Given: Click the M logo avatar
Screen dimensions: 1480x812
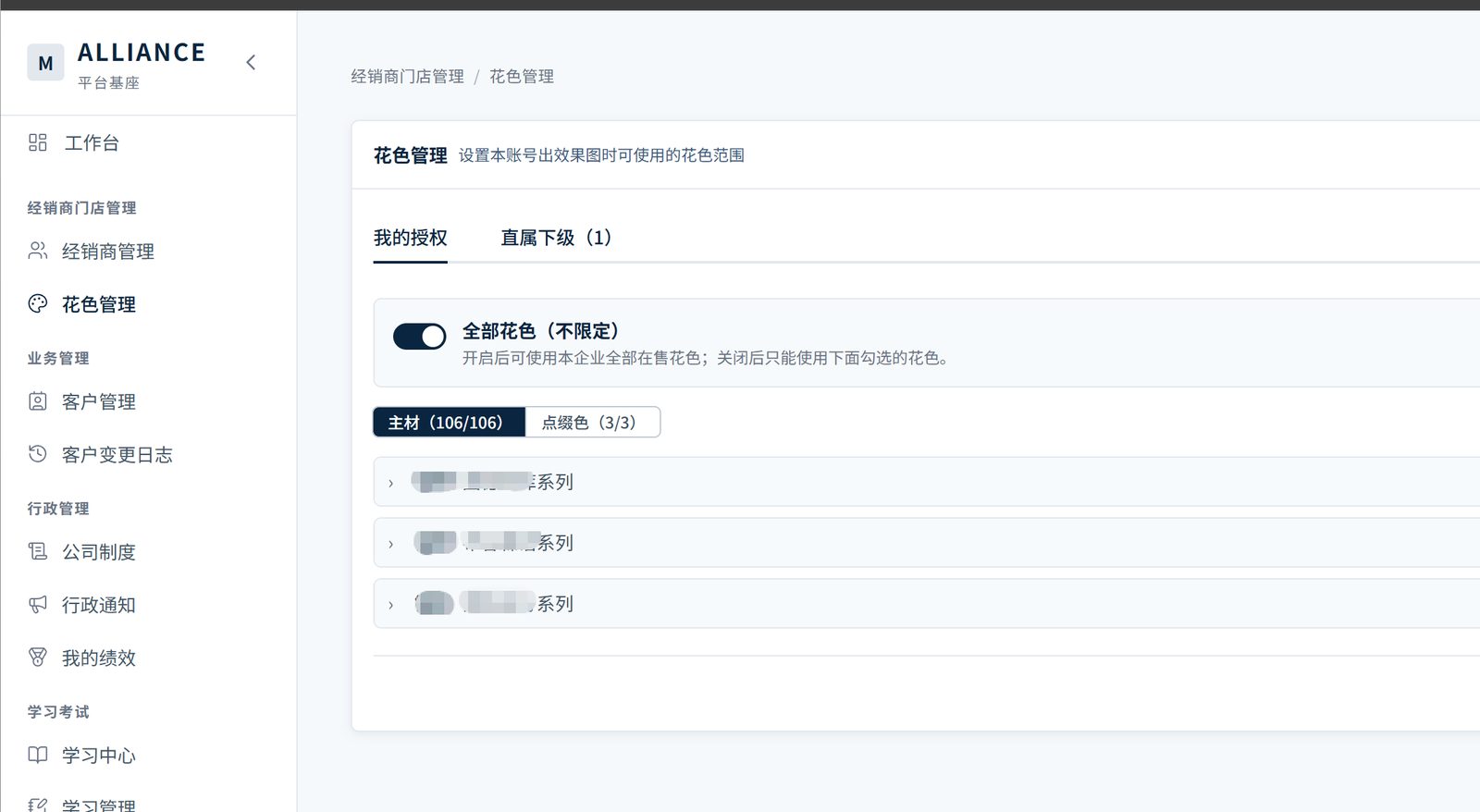Looking at the screenshot, I should [x=45, y=63].
